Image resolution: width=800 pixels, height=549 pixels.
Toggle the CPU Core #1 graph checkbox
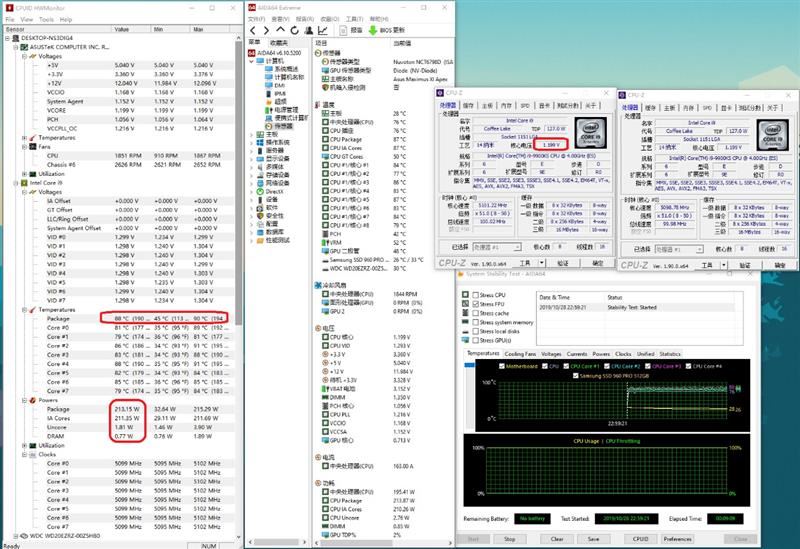(566, 366)
